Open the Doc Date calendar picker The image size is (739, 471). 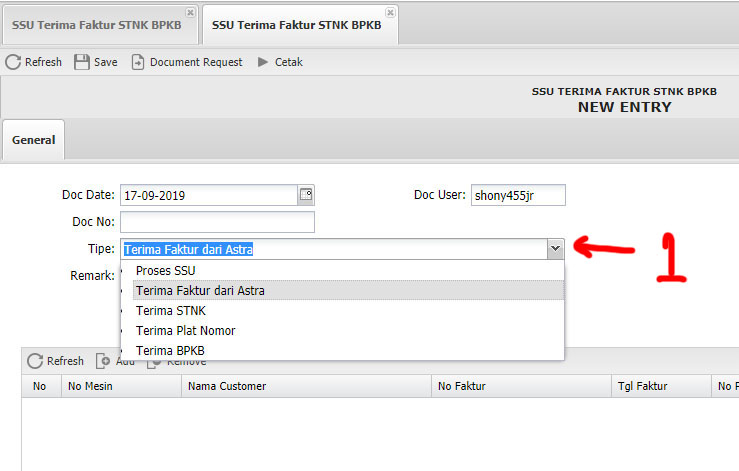[306, 195]
